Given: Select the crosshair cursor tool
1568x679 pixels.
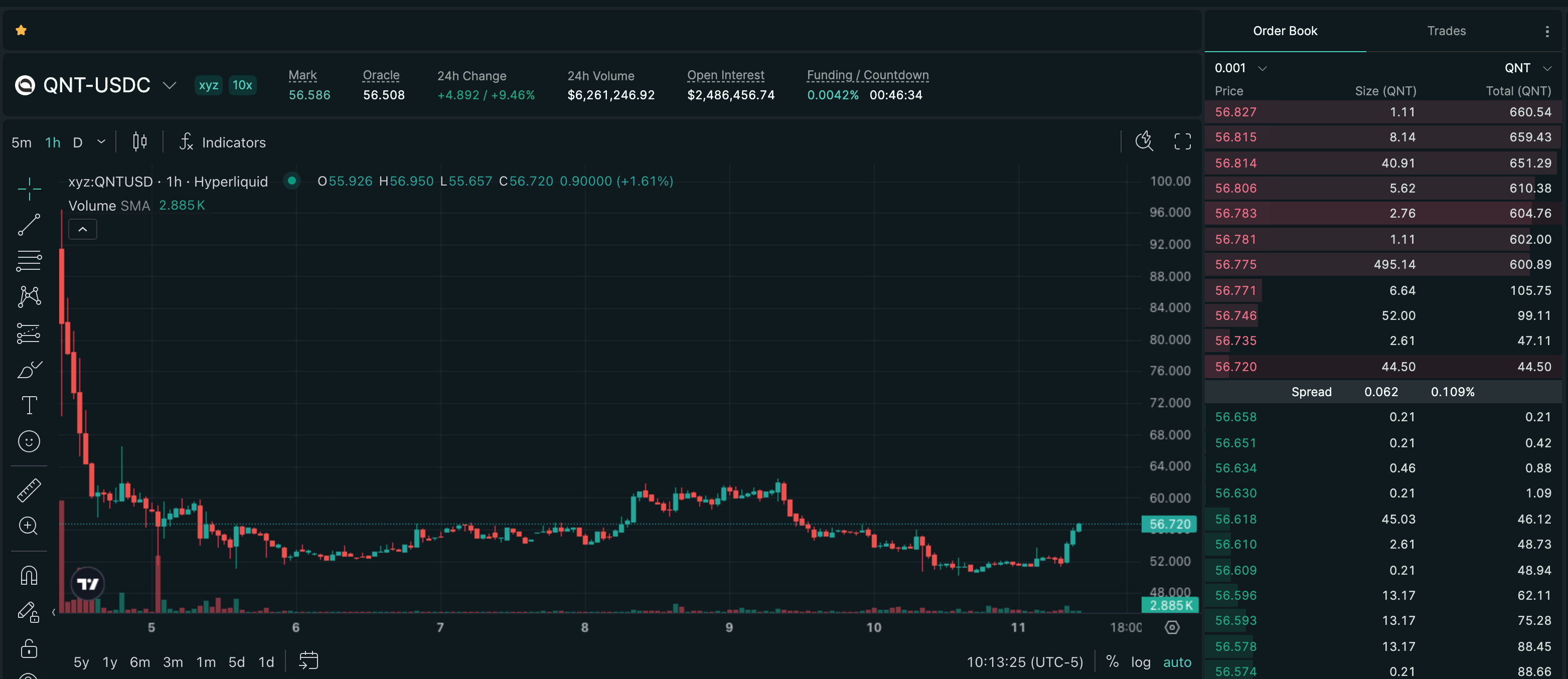Looking at the screenshot, I should [29, 189].
